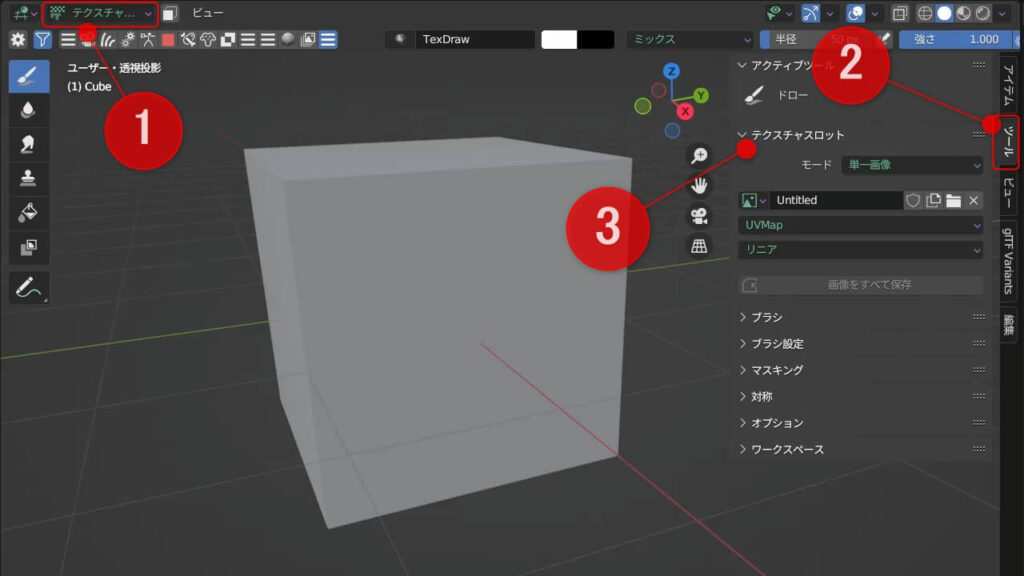The height and width of the screenshot is (576, 1024).
Task: Open the モード 単一画像 dropdown
Action: tap(912, 165)
